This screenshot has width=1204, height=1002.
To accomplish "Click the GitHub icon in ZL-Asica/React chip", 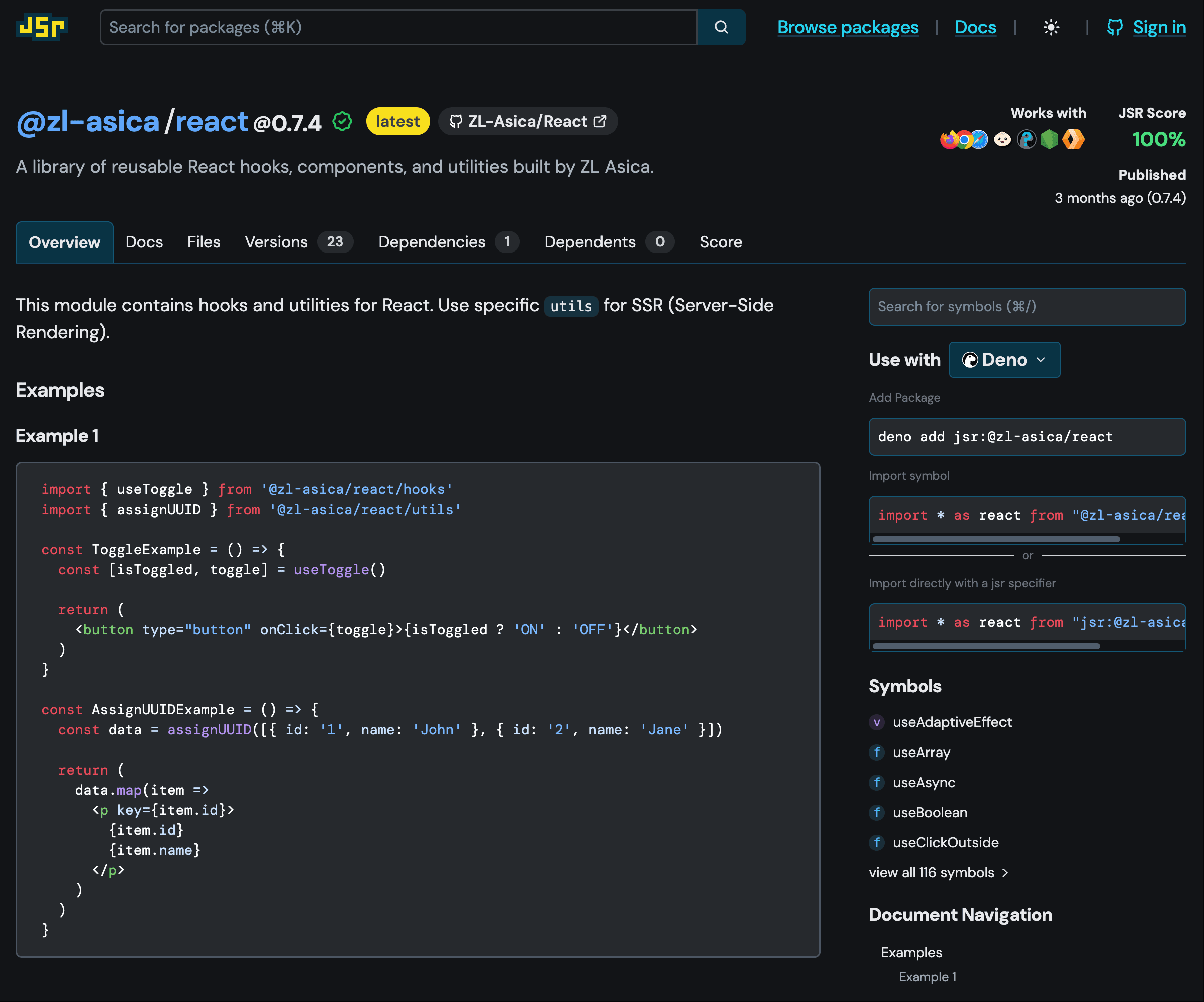I will click(x=456, y=121).
